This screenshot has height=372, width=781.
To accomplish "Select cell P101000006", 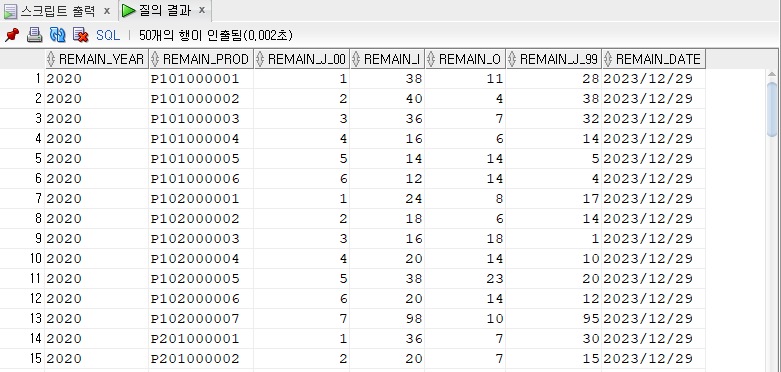I will (x=201, y=178).
